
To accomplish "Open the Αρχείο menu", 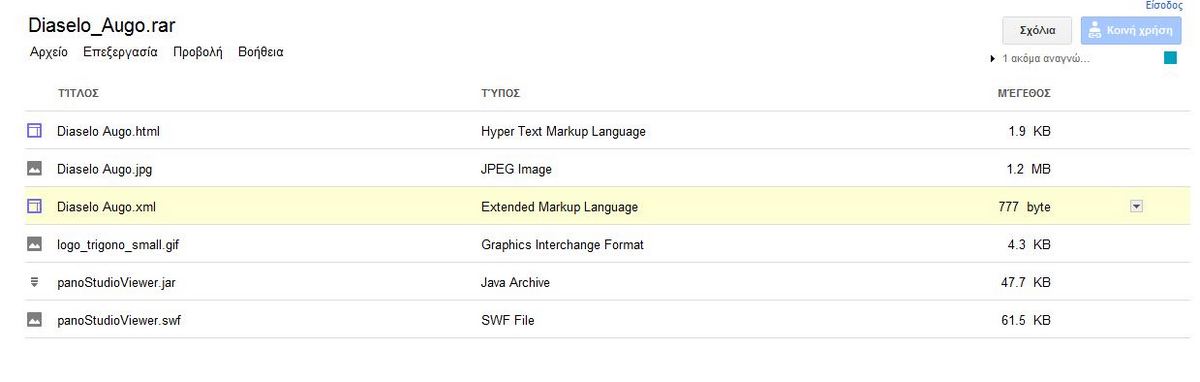I will point(49,52).
